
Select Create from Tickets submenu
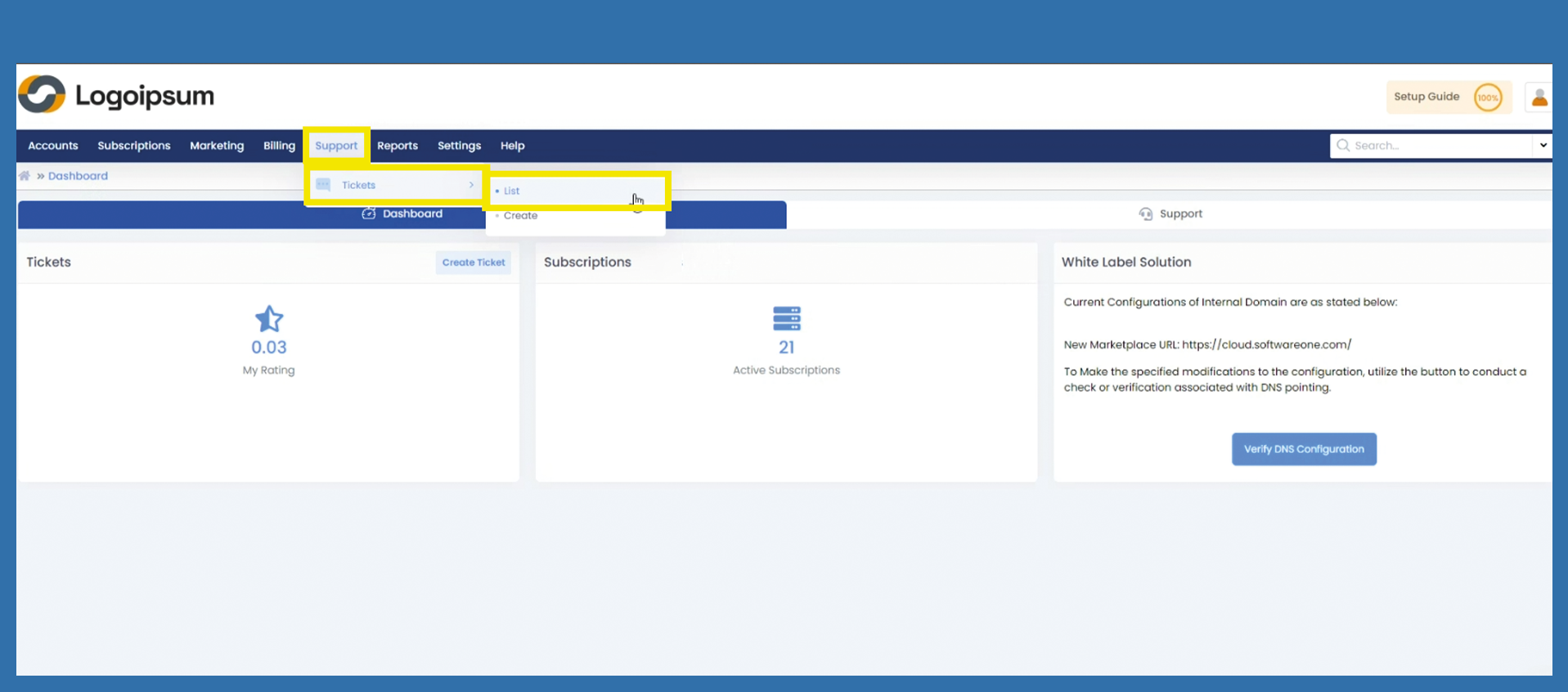[x=520, y=216]
